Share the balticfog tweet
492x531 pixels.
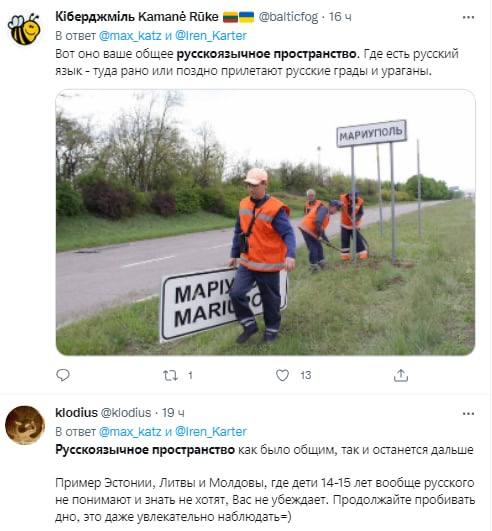coord(401,375)
